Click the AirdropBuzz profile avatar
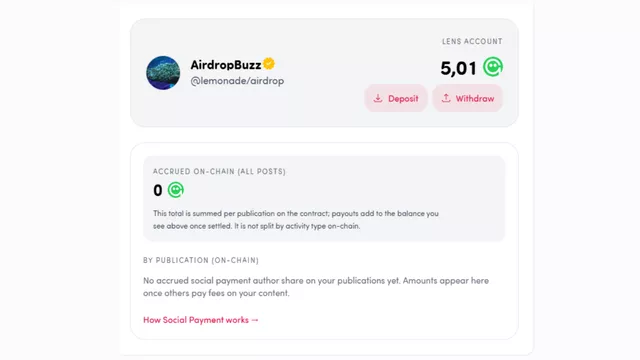The width and height of the screenshot is (640, 360). tap(163, 73)
